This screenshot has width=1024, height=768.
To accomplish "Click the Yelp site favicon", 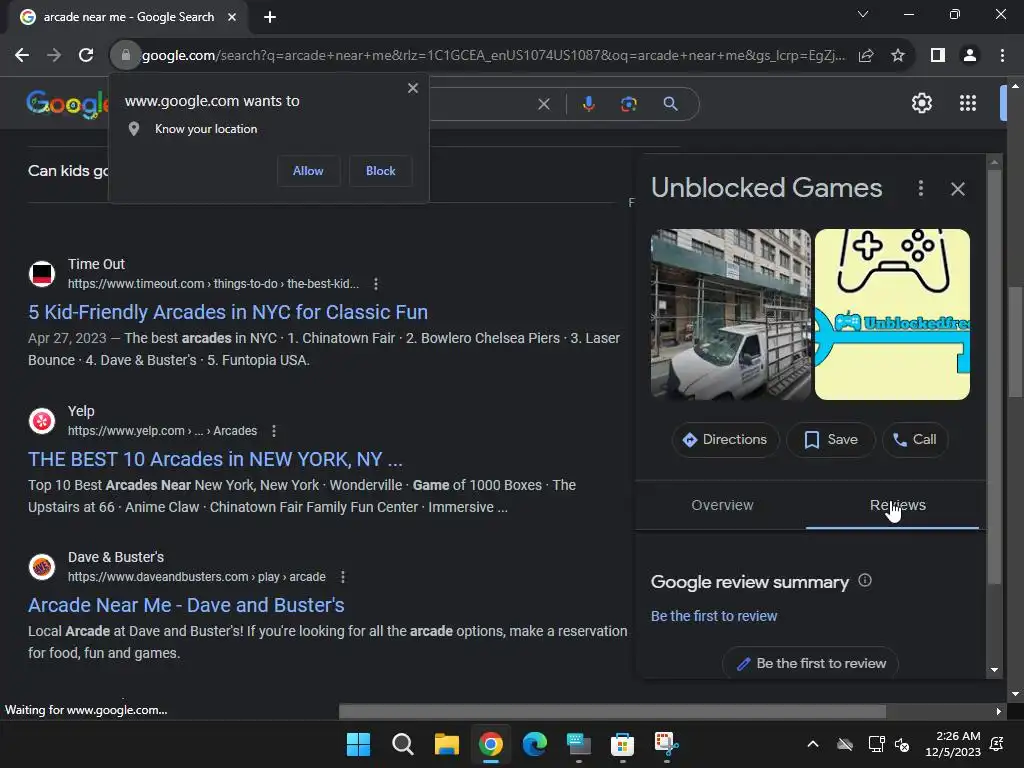I will pos(42,421).
